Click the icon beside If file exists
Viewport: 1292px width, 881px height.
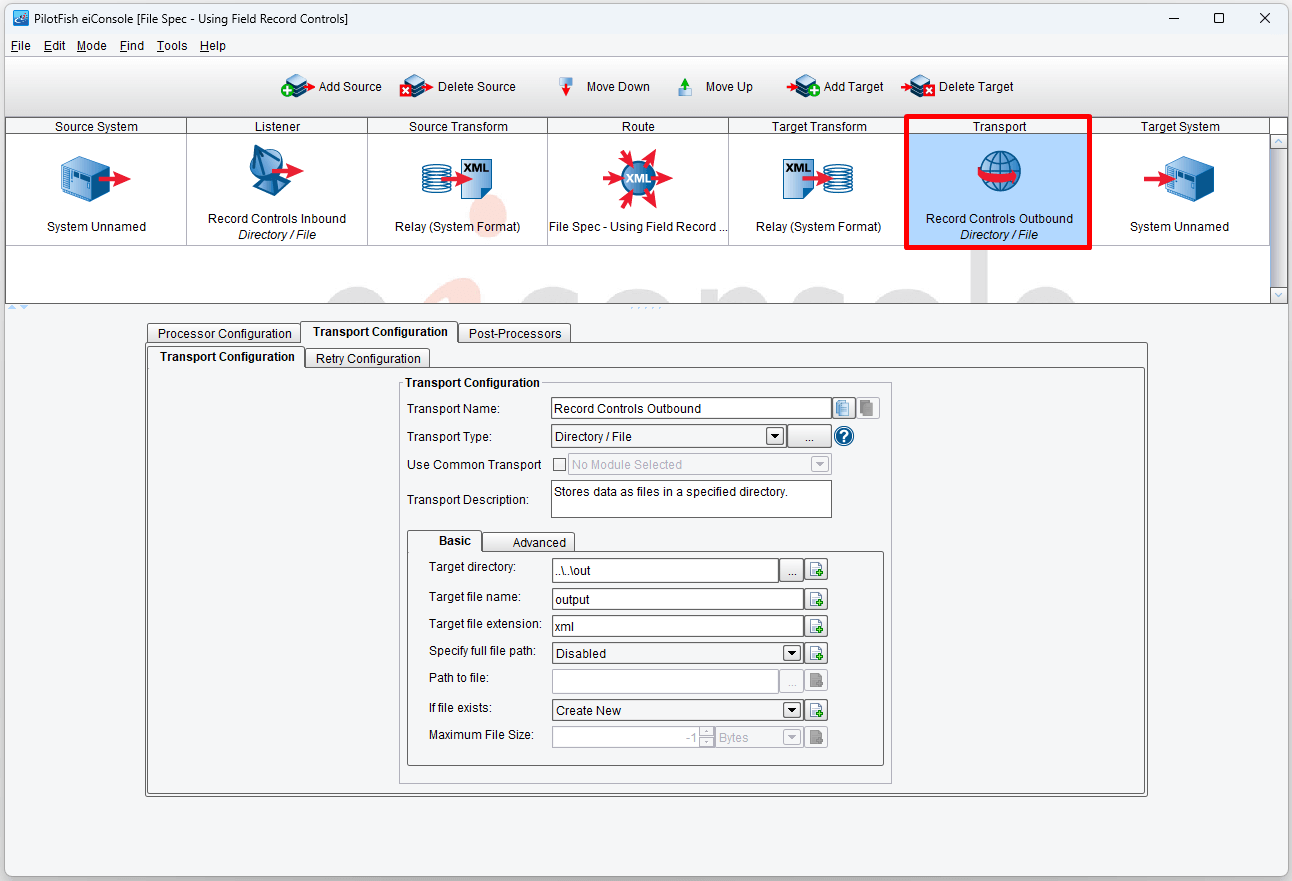pos(817,710)
